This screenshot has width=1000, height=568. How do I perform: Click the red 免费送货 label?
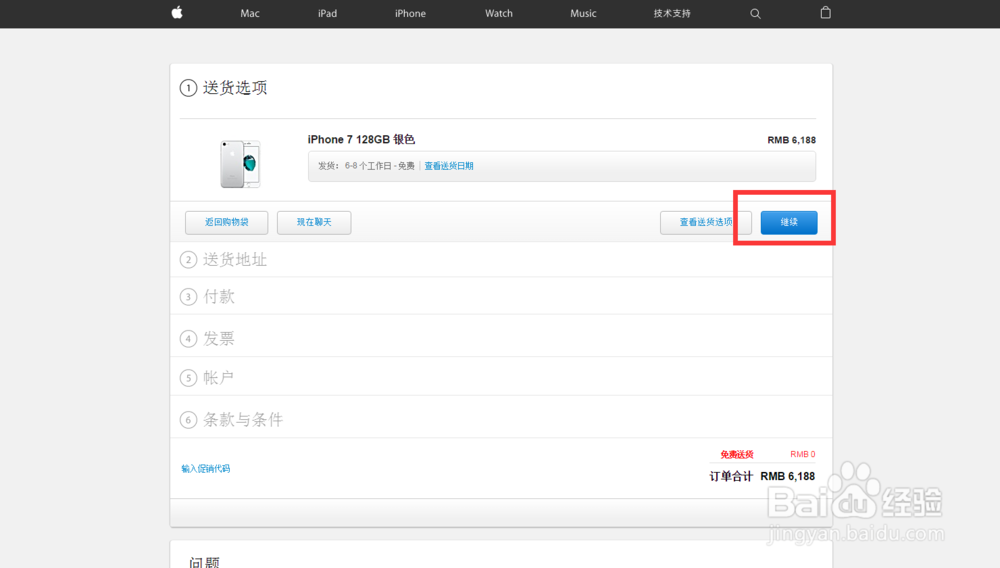pyautogui.click(x=737, y=455)
